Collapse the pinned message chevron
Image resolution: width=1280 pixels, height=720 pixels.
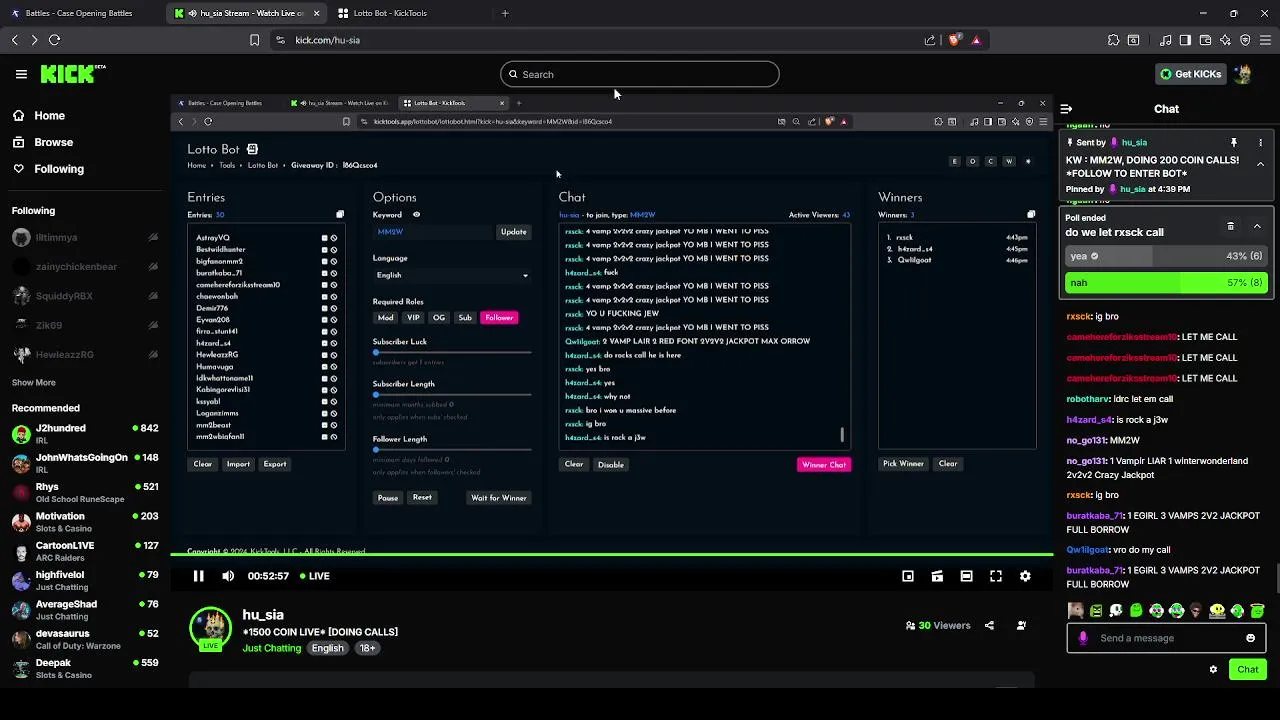(1260, 164)
